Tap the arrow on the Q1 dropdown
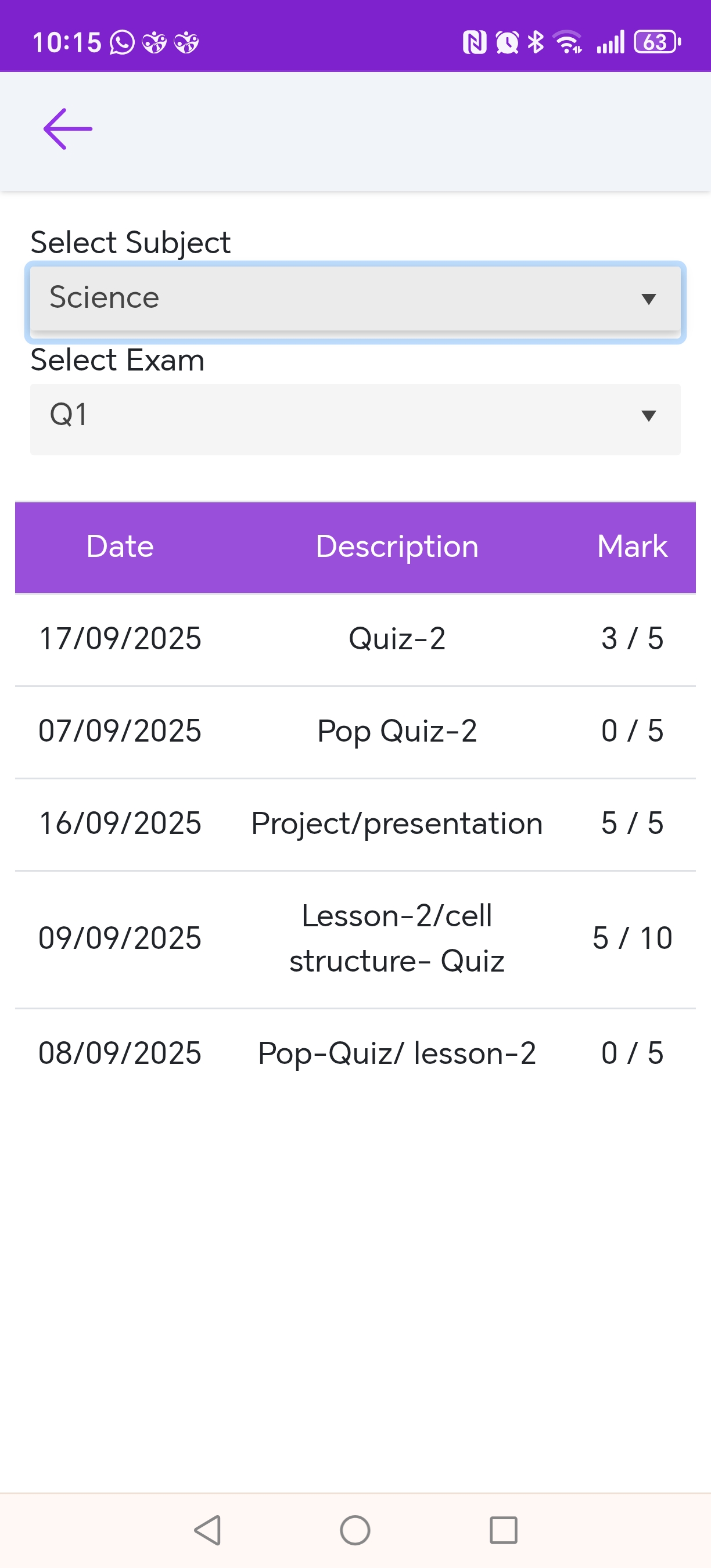 pyautogui.click(x=648, y=416)
